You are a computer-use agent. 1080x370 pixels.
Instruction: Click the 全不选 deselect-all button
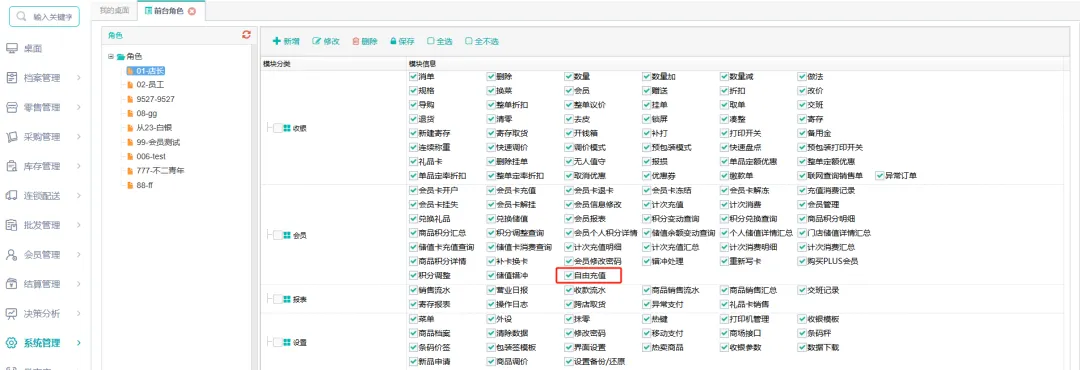click(x=481, y=41)
